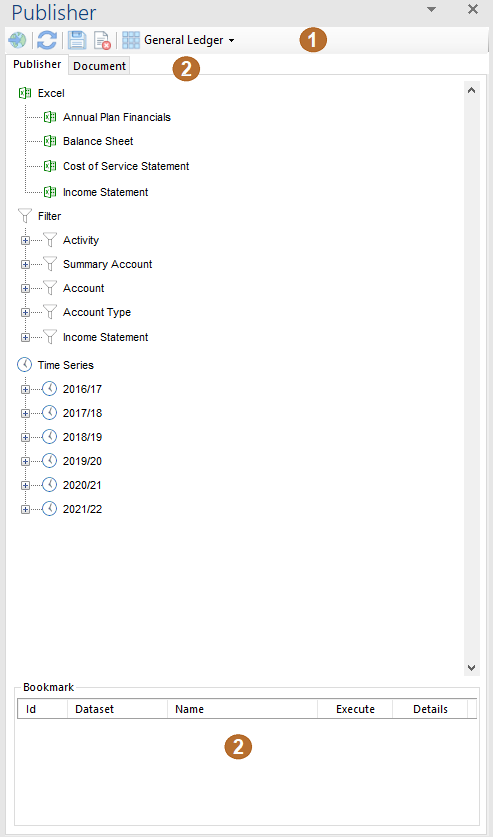This screenshot has width=493, height=837.
Task: Expand the Summary Account filter node
Action: click(x=25, y=264)
